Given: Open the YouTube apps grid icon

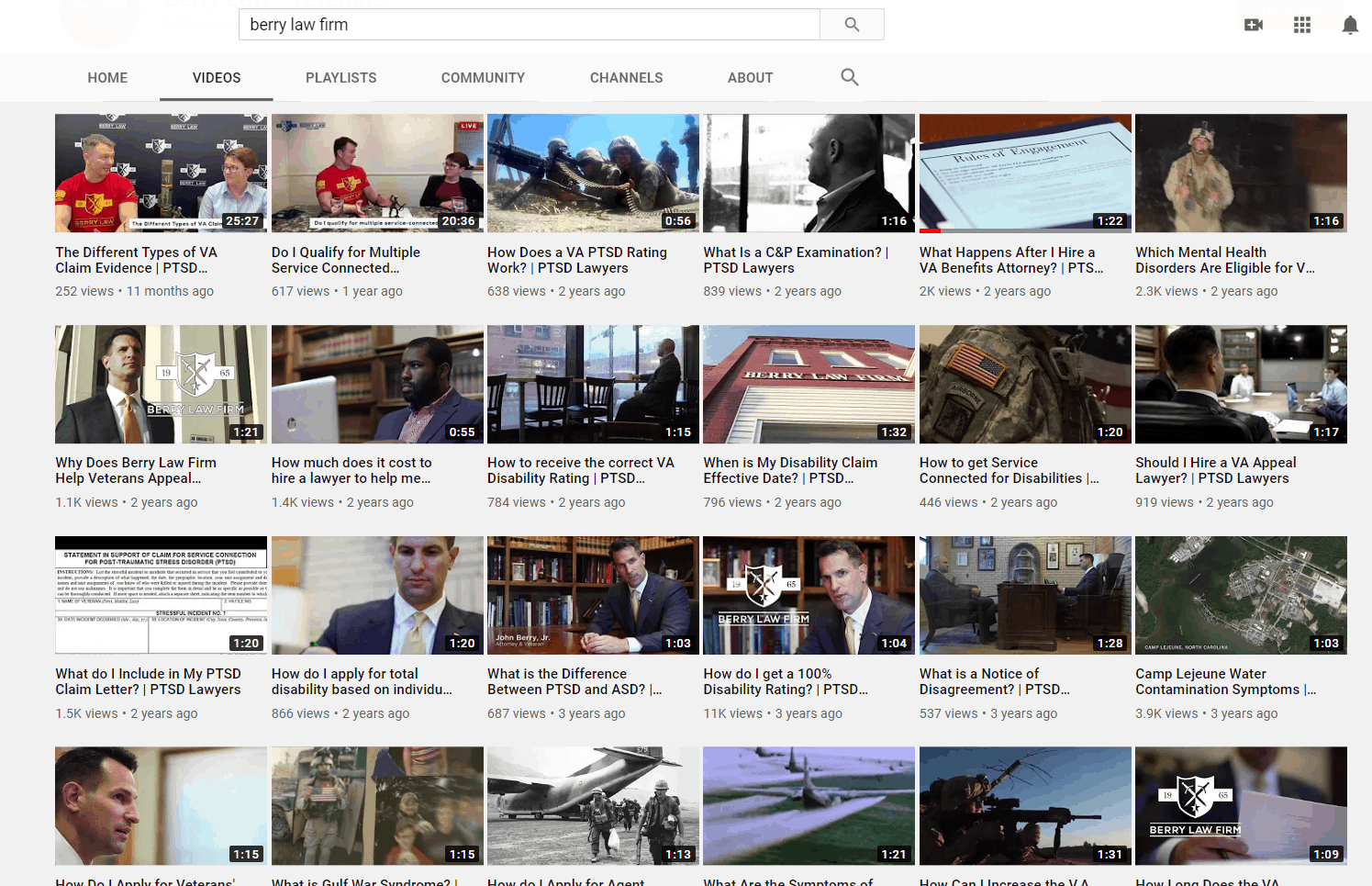Looking at the screenshot, I should pos(1302,25).
